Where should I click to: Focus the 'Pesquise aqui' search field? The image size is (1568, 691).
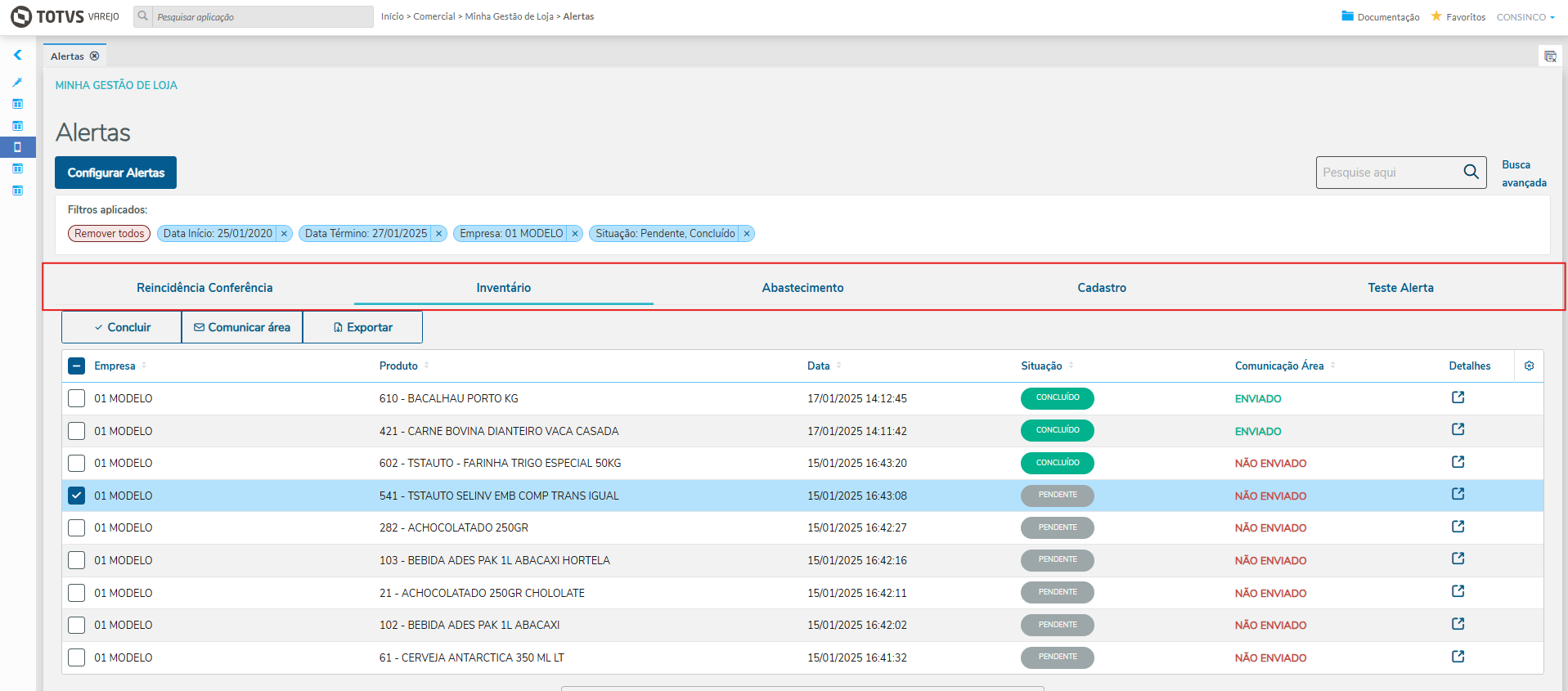tap(1390, 173)
